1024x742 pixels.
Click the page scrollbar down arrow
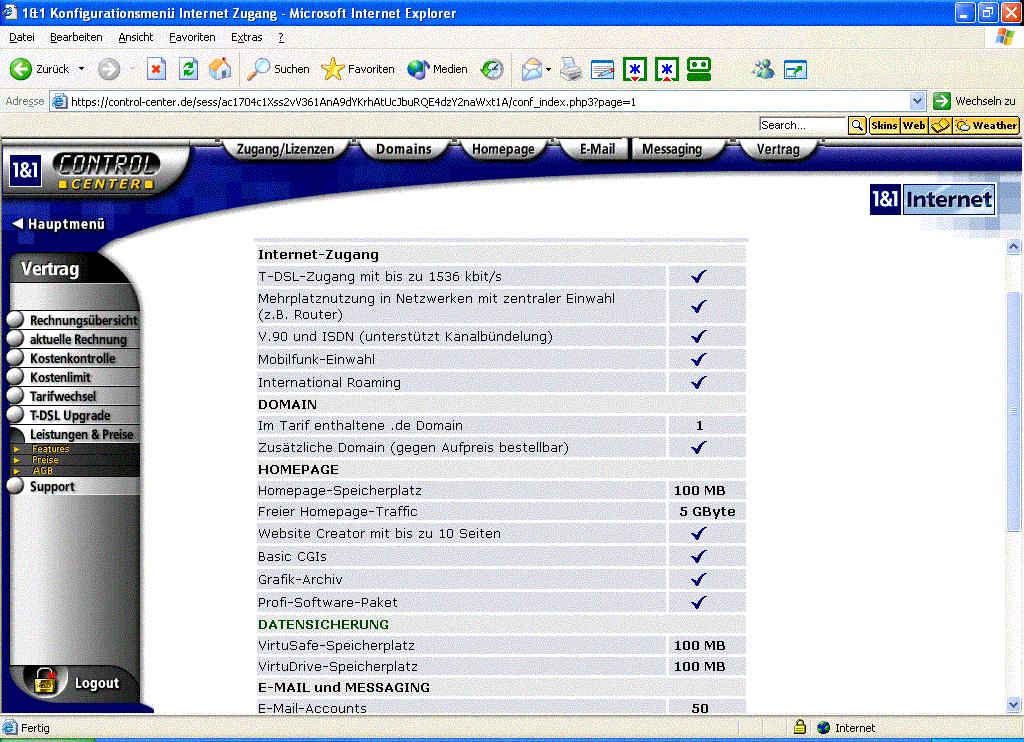(x=1013, y=705)
